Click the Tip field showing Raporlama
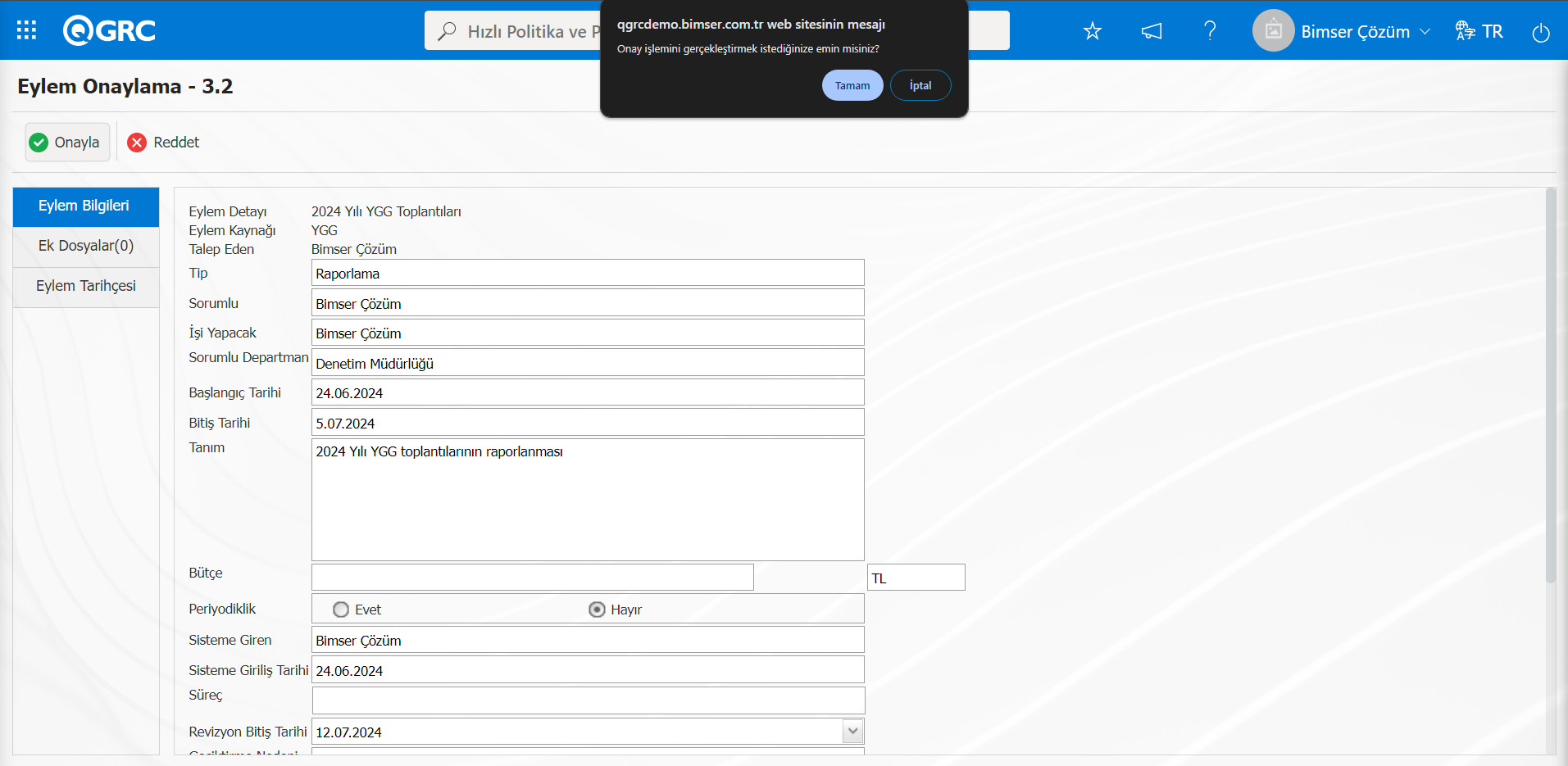The width and height of the screenshot is (1568, 766). tap(588, 273)
